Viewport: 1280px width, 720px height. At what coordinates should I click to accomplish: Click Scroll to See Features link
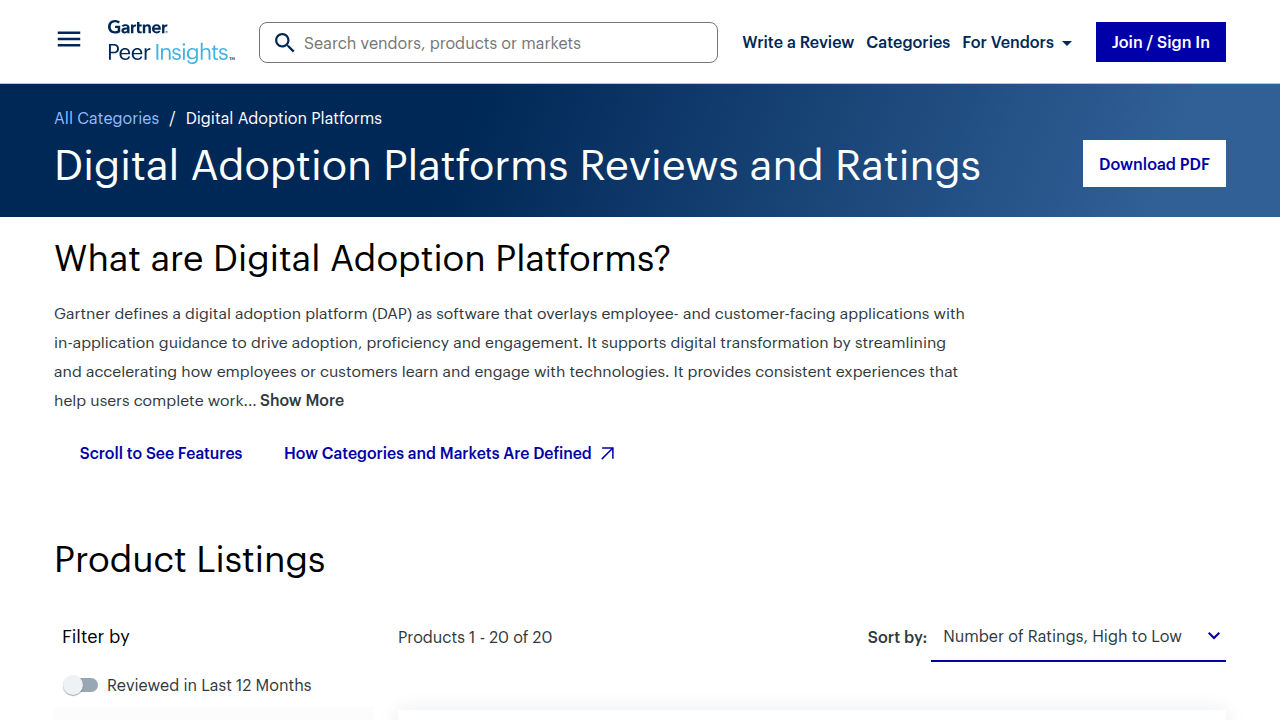[x=161, y=453]
